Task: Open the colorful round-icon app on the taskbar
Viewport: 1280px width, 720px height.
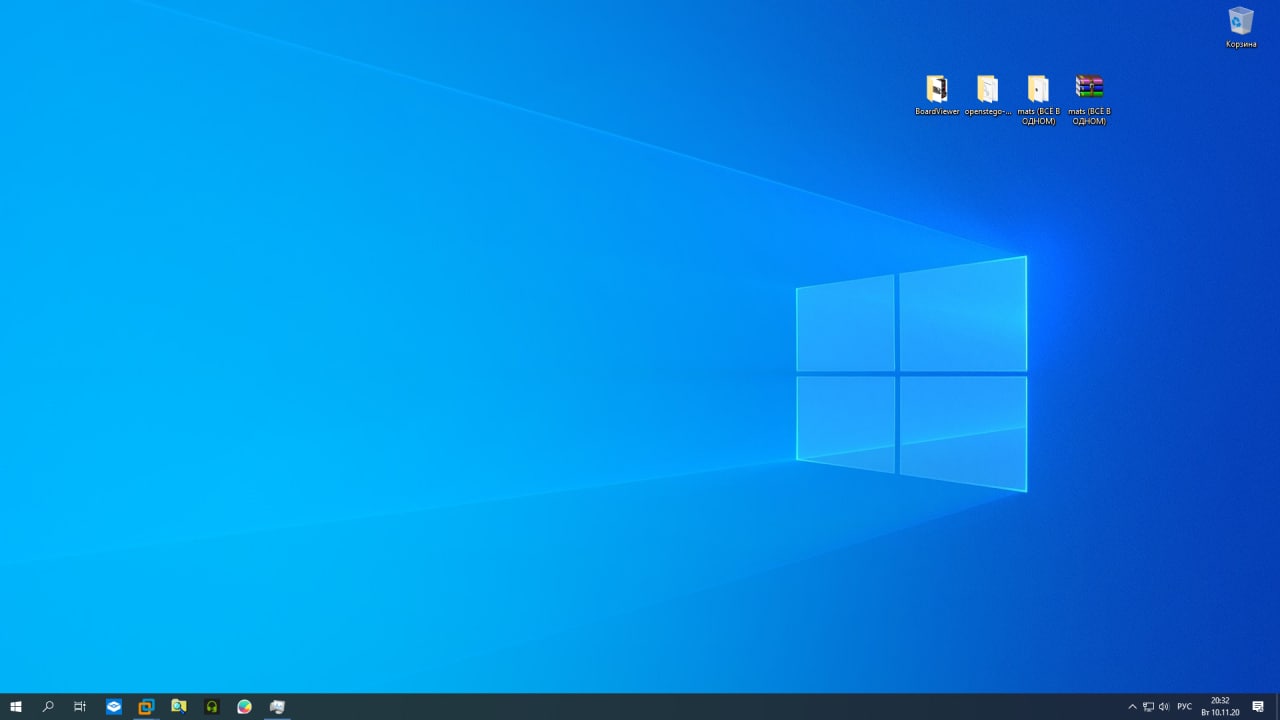Action: (x=244, y=707)
